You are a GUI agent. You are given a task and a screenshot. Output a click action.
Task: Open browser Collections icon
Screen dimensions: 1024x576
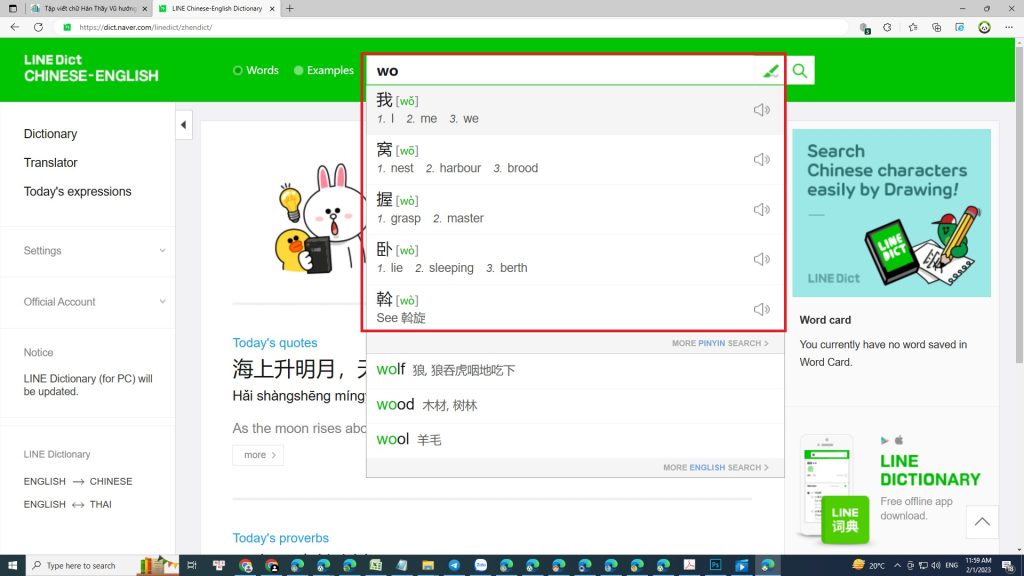pyautogui.click(x=936, y=27)
